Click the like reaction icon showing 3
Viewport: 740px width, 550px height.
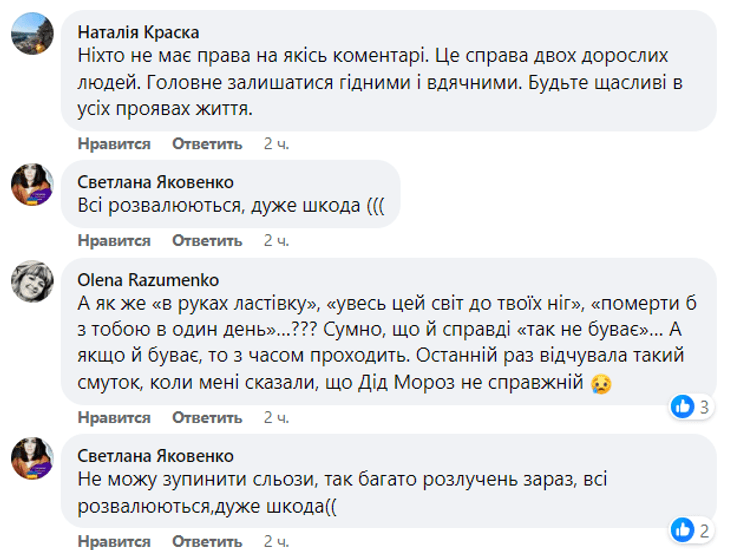click(684, 407)
